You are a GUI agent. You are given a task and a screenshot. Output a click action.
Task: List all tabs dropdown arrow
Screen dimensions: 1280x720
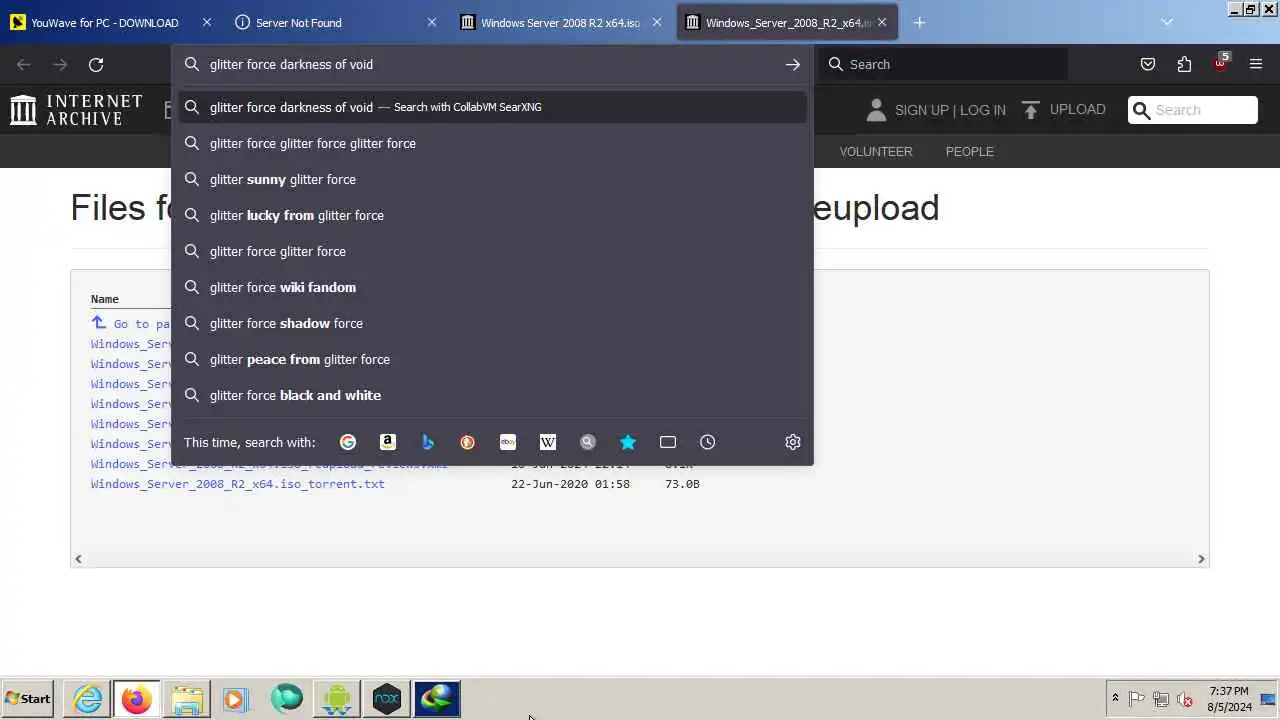pos(1167,22)
